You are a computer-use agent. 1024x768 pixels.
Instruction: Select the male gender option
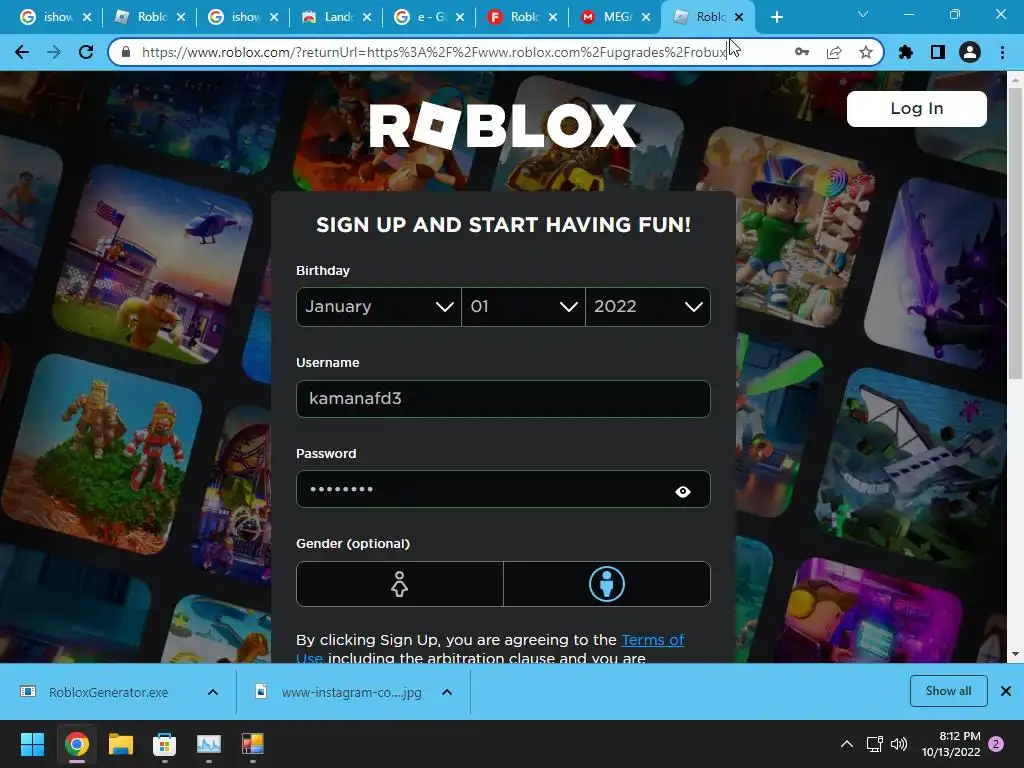[607, 584]
